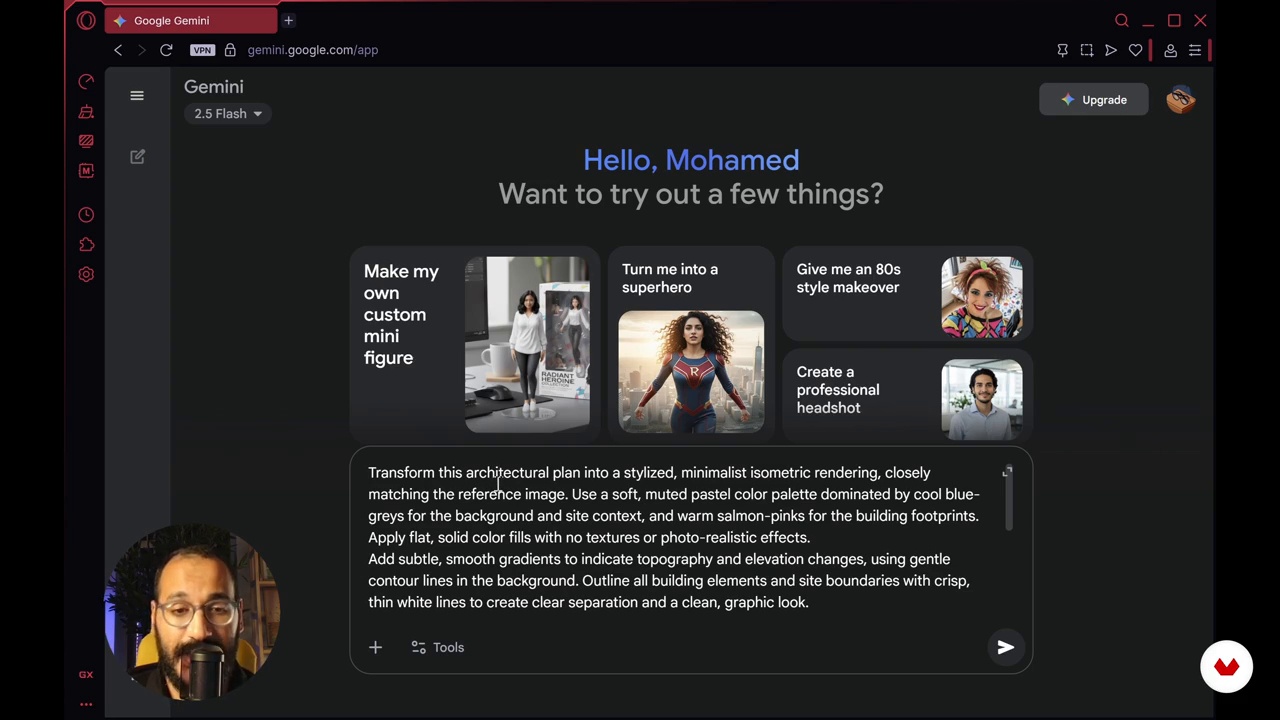Reload the Gemini page
Viewport: 1280px width, 720px height.
[166, 50]
